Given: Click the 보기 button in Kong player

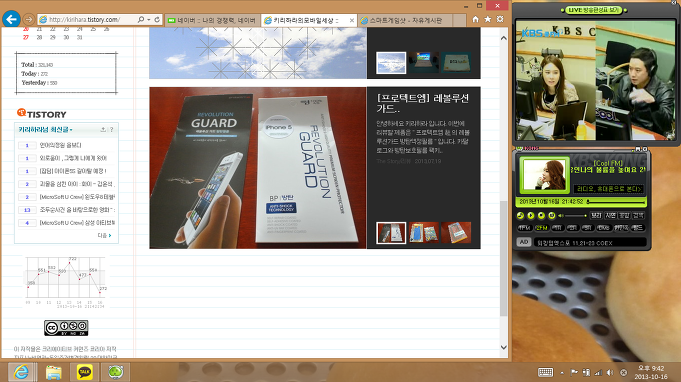Looking at the screenshot, I should [596, 215].
